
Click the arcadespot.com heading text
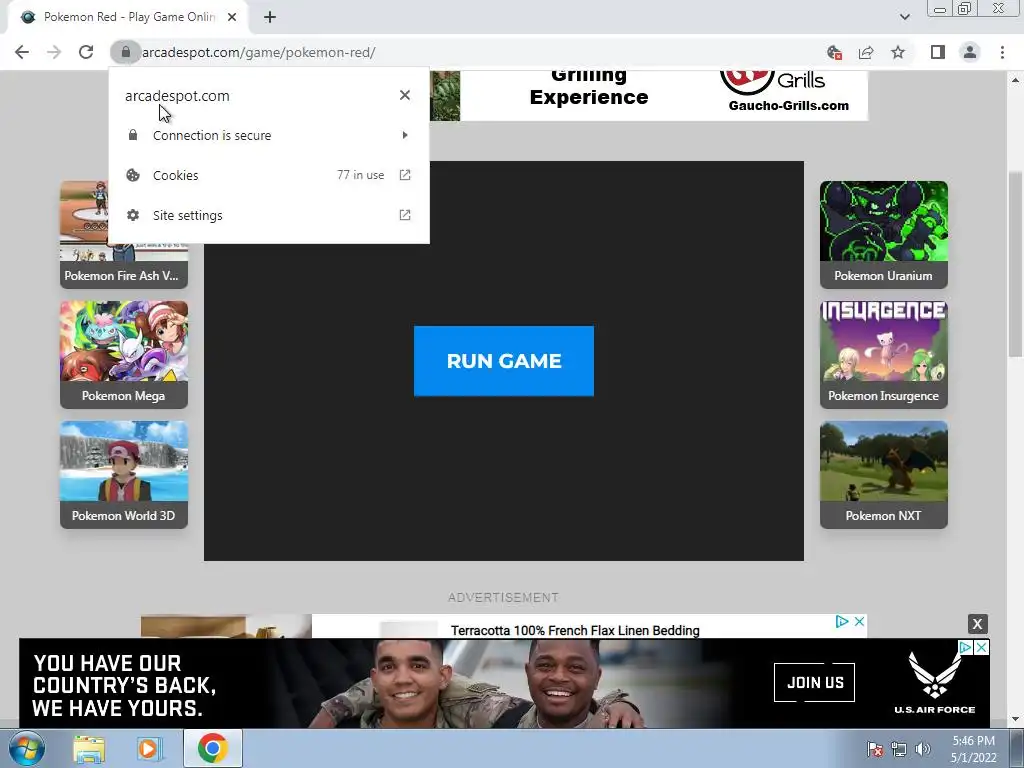[x=177, y=95]
